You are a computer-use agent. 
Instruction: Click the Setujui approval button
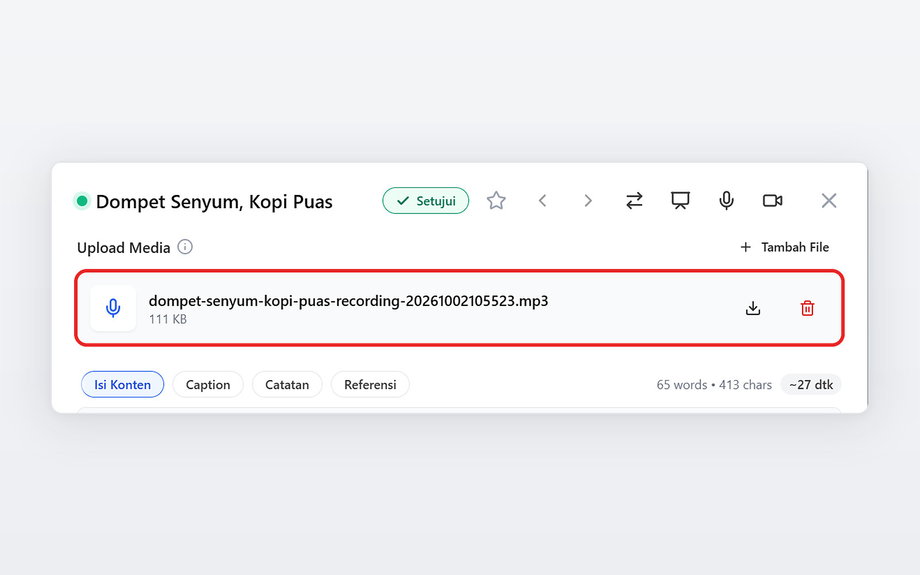coord(425,201)
